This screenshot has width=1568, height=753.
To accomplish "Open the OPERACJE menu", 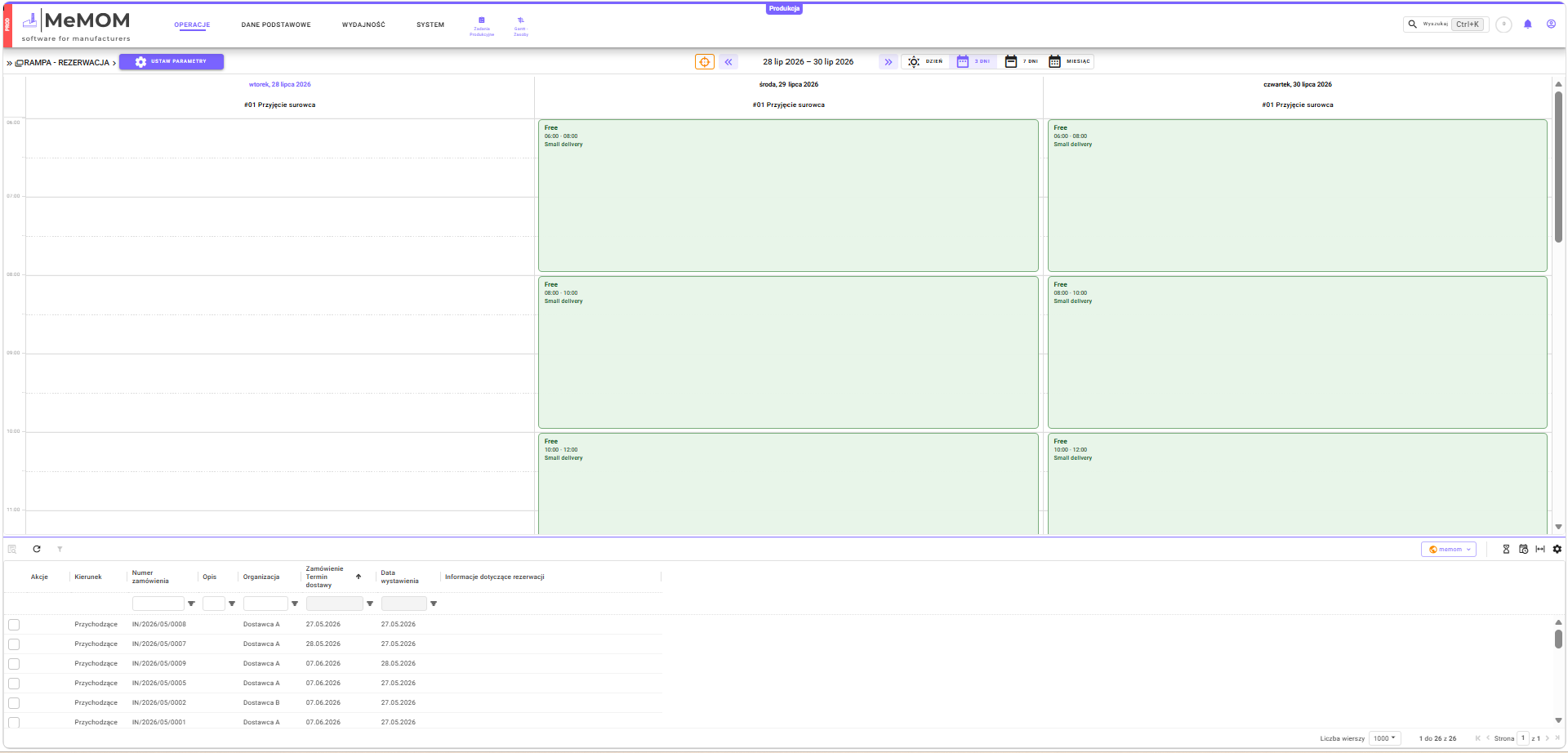I will (x=192, y=25).
